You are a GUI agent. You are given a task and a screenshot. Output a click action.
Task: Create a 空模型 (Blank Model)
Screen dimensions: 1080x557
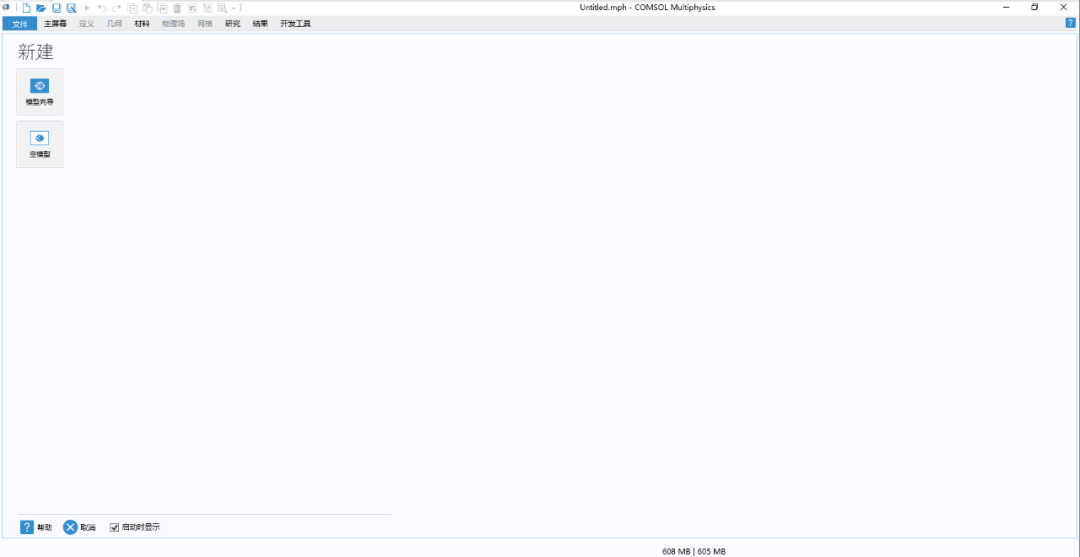pyautogui.click(x=40, y=144)
